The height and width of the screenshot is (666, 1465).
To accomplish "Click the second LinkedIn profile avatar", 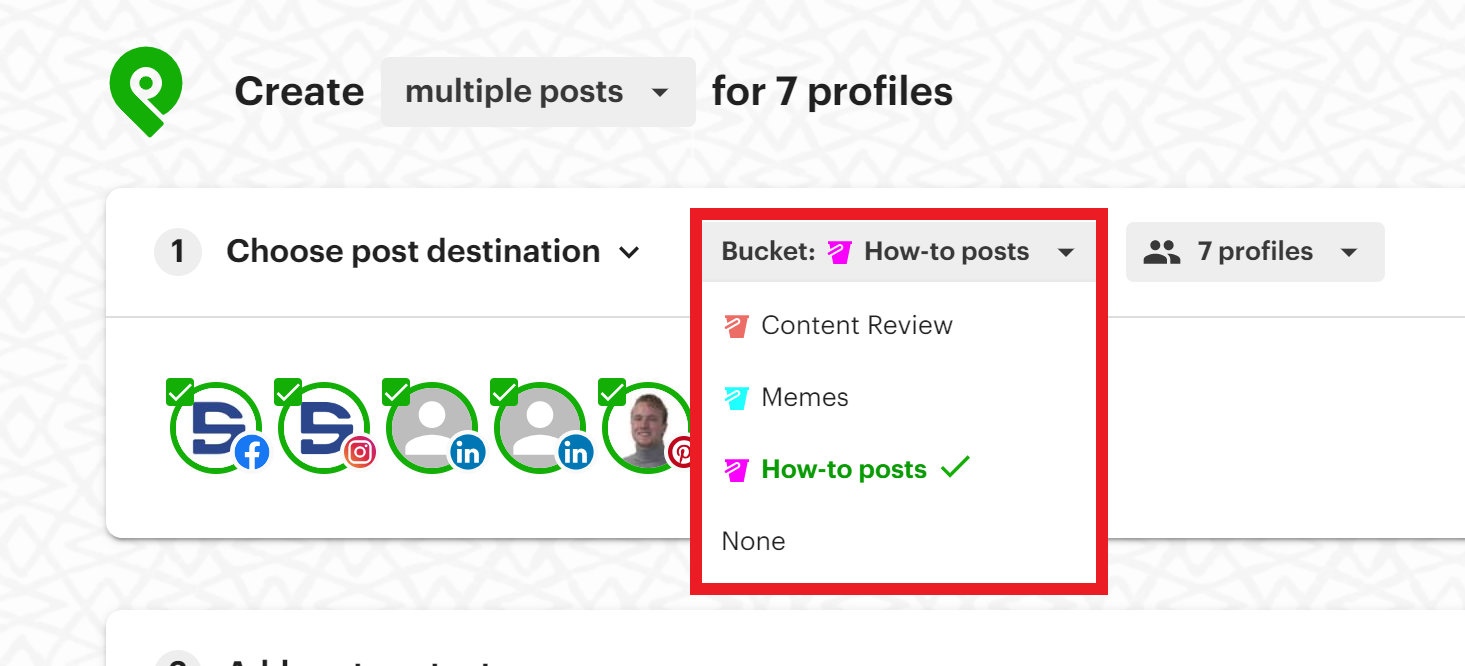I will [x=542, y=425].
